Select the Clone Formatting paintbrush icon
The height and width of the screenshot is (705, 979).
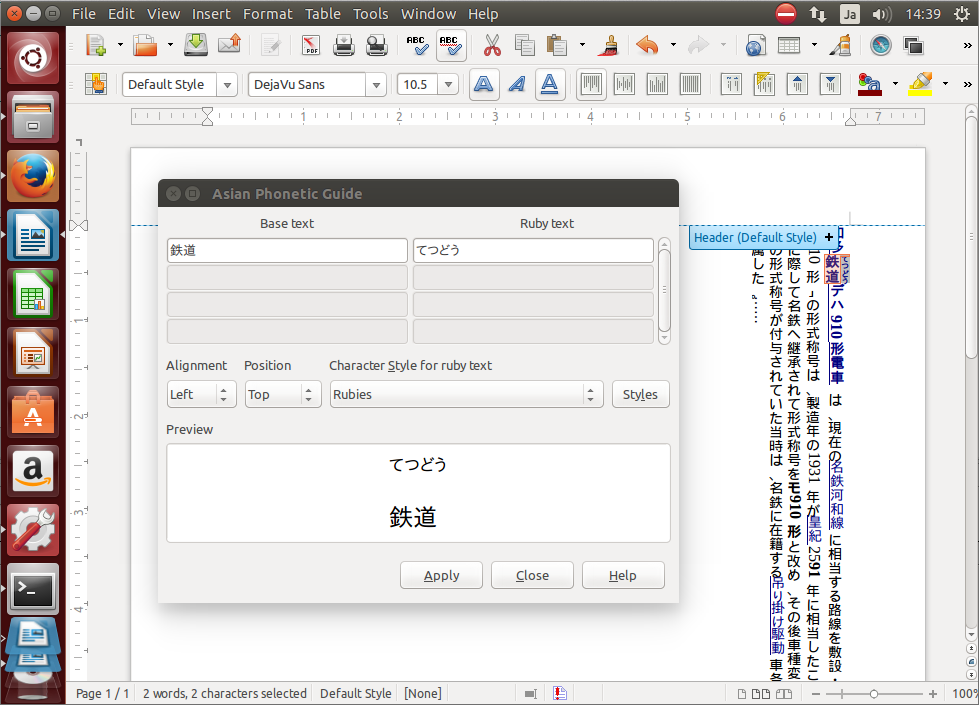606,45
